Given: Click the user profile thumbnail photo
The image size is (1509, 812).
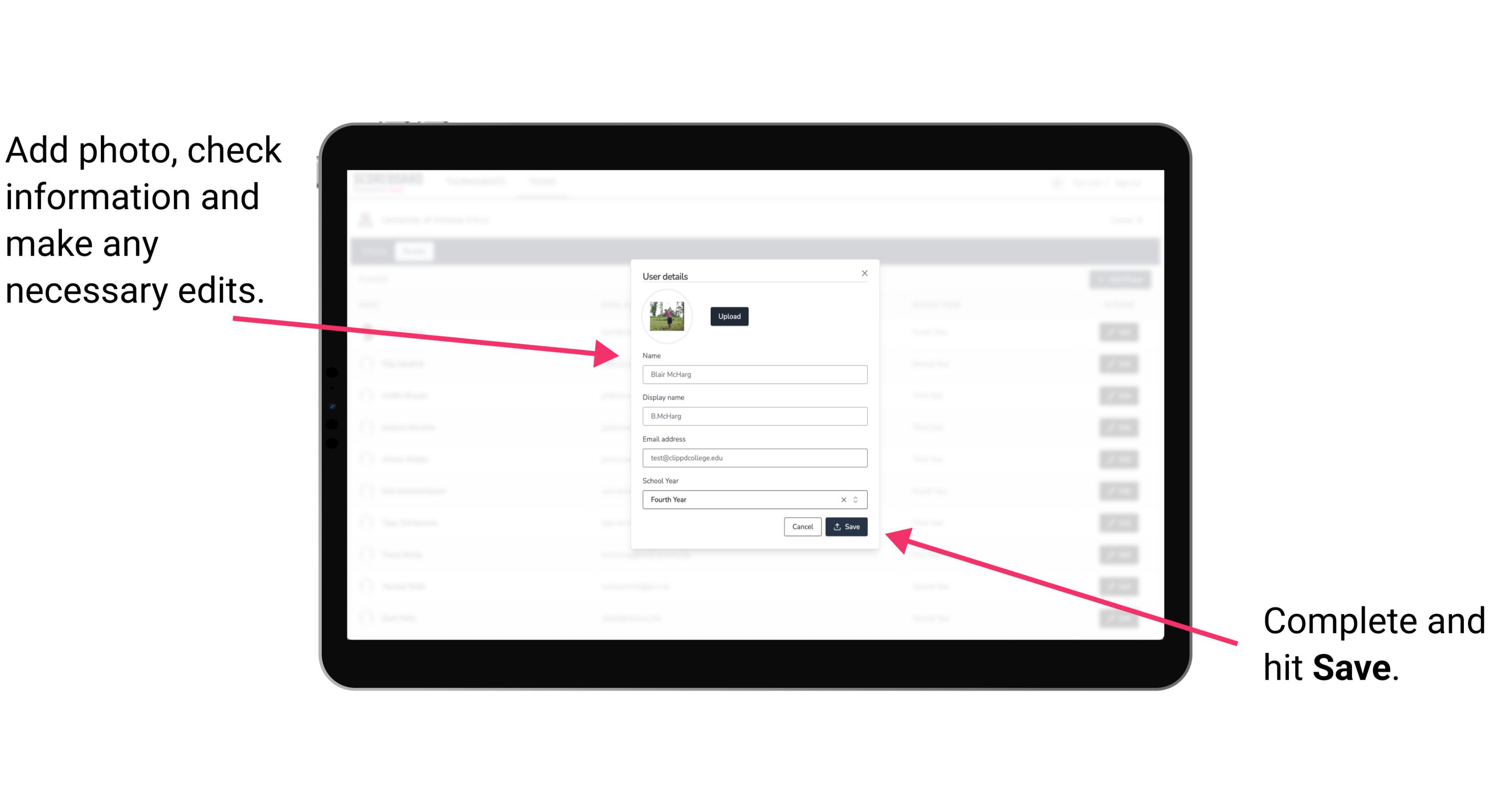Looking at the screenshot, I should pyautogui.click(x=667, y=316).
